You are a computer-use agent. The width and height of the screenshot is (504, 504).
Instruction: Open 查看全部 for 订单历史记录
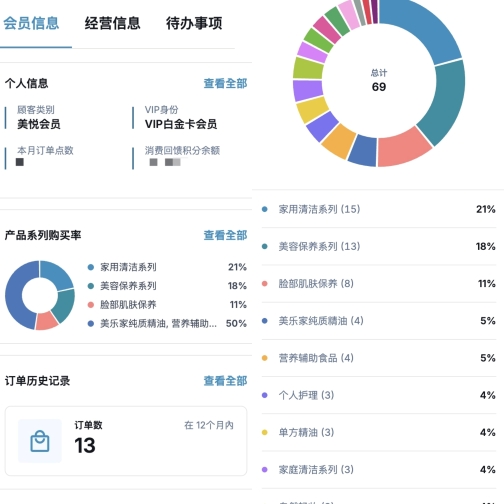[225, 381]
